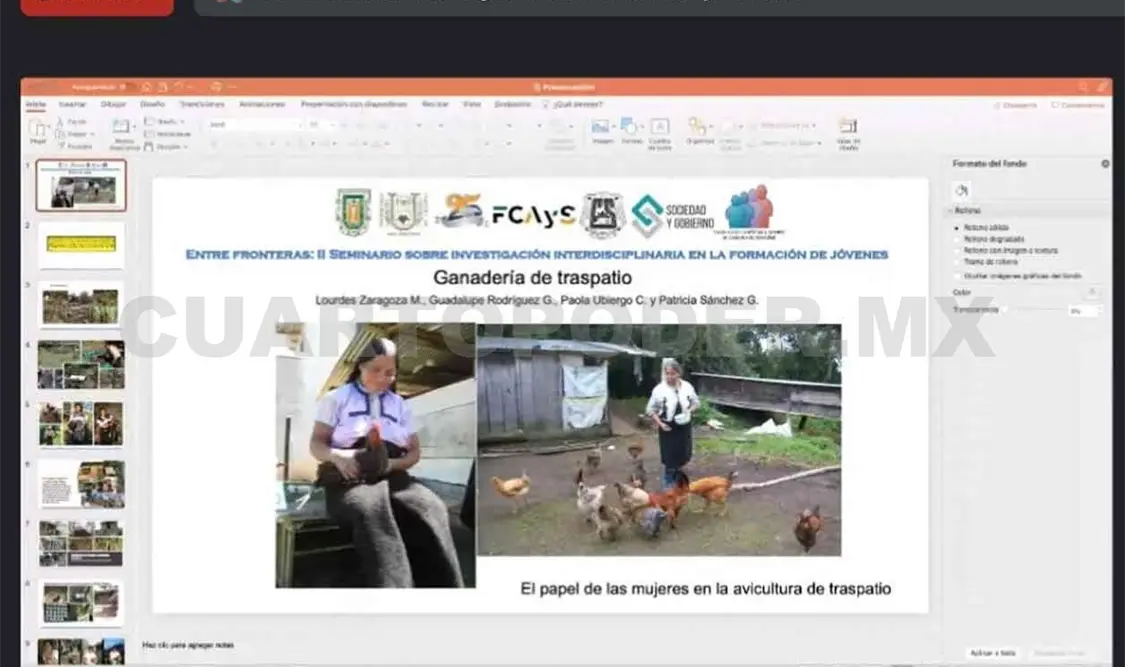Select the second slide thumbnail
Screen dimensions: 1125x667
coord(81,244)
